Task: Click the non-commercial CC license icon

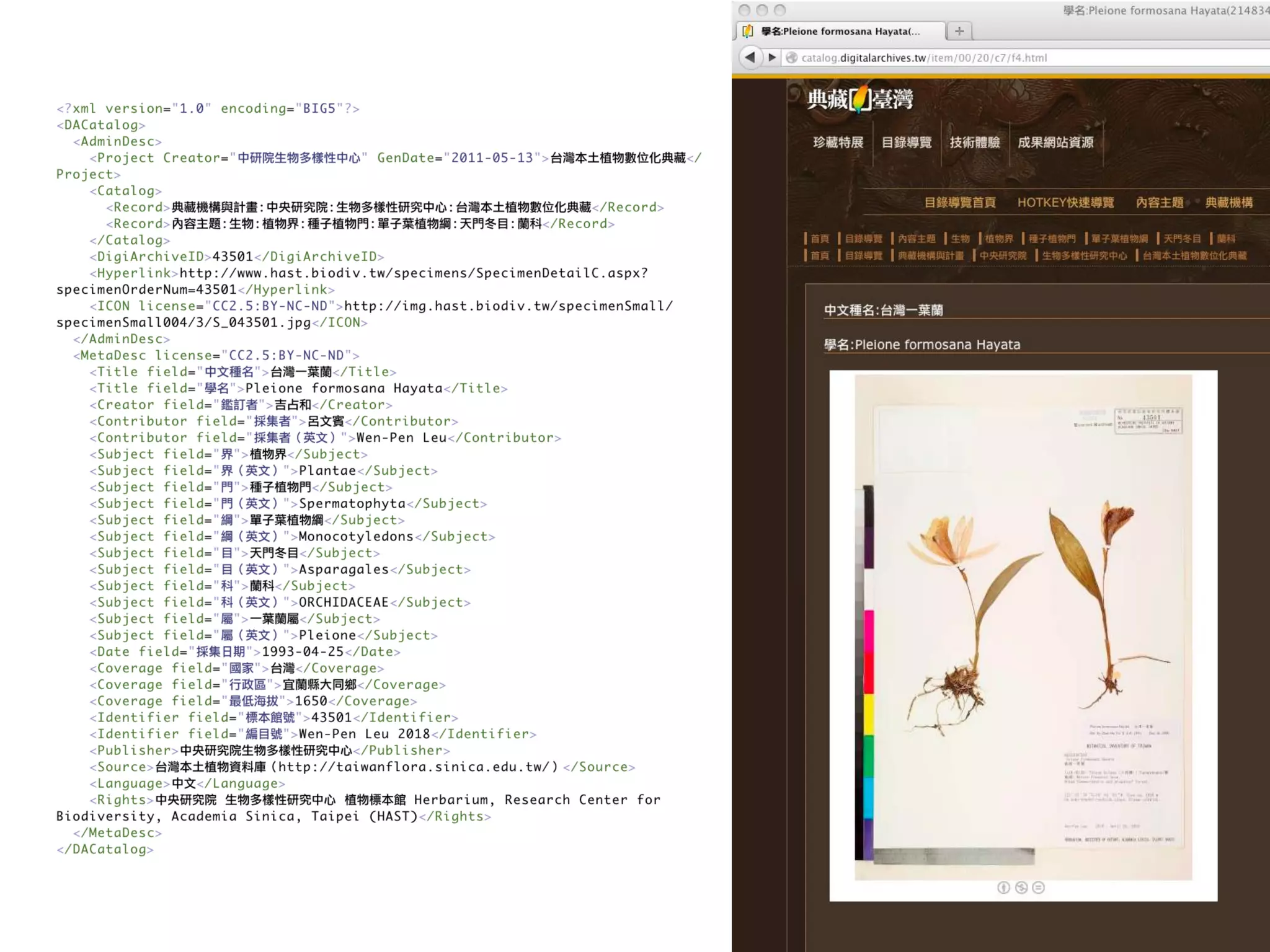Action: (1021, 888)
